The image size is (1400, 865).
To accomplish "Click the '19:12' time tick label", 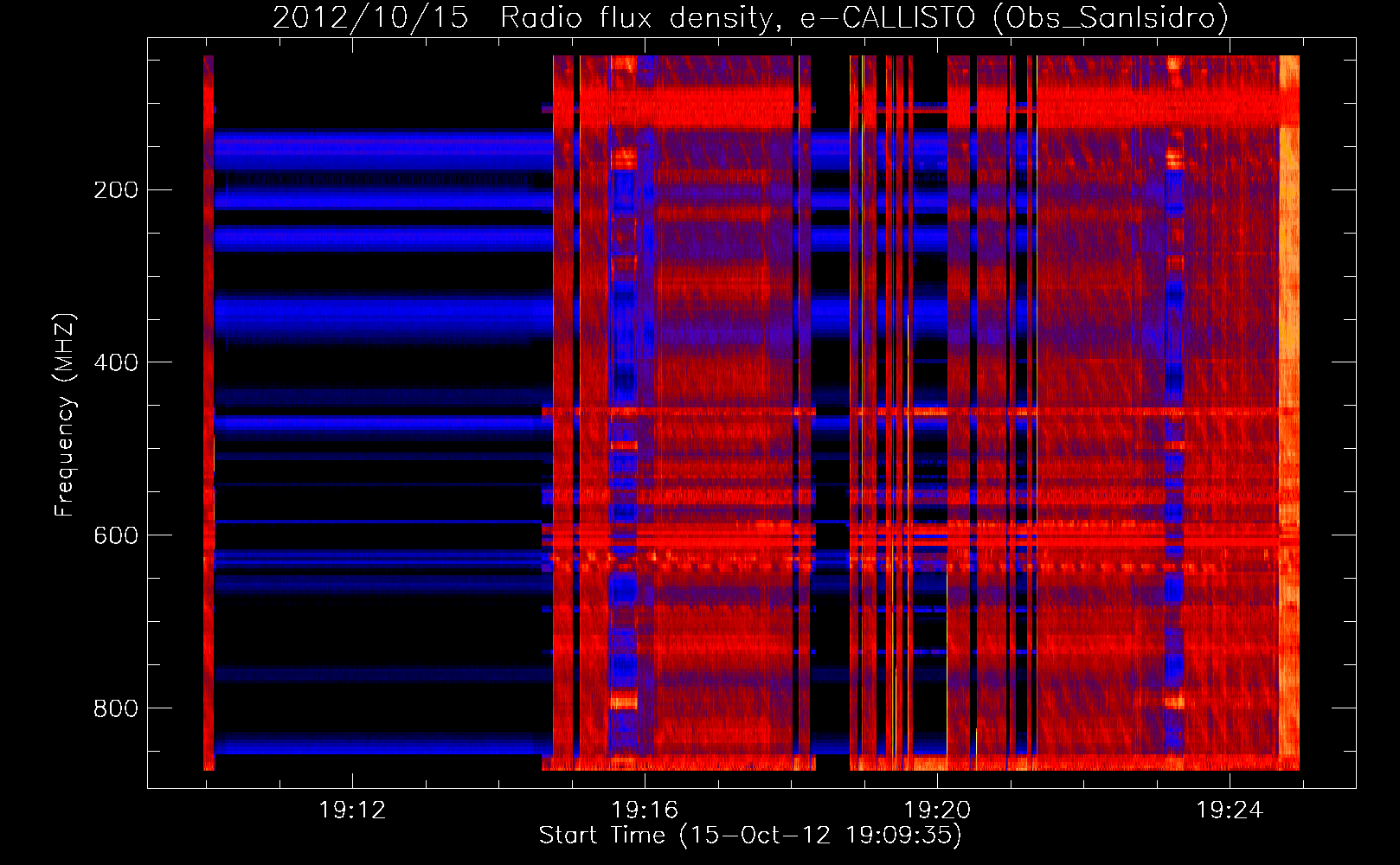I will tap(352, 811).
